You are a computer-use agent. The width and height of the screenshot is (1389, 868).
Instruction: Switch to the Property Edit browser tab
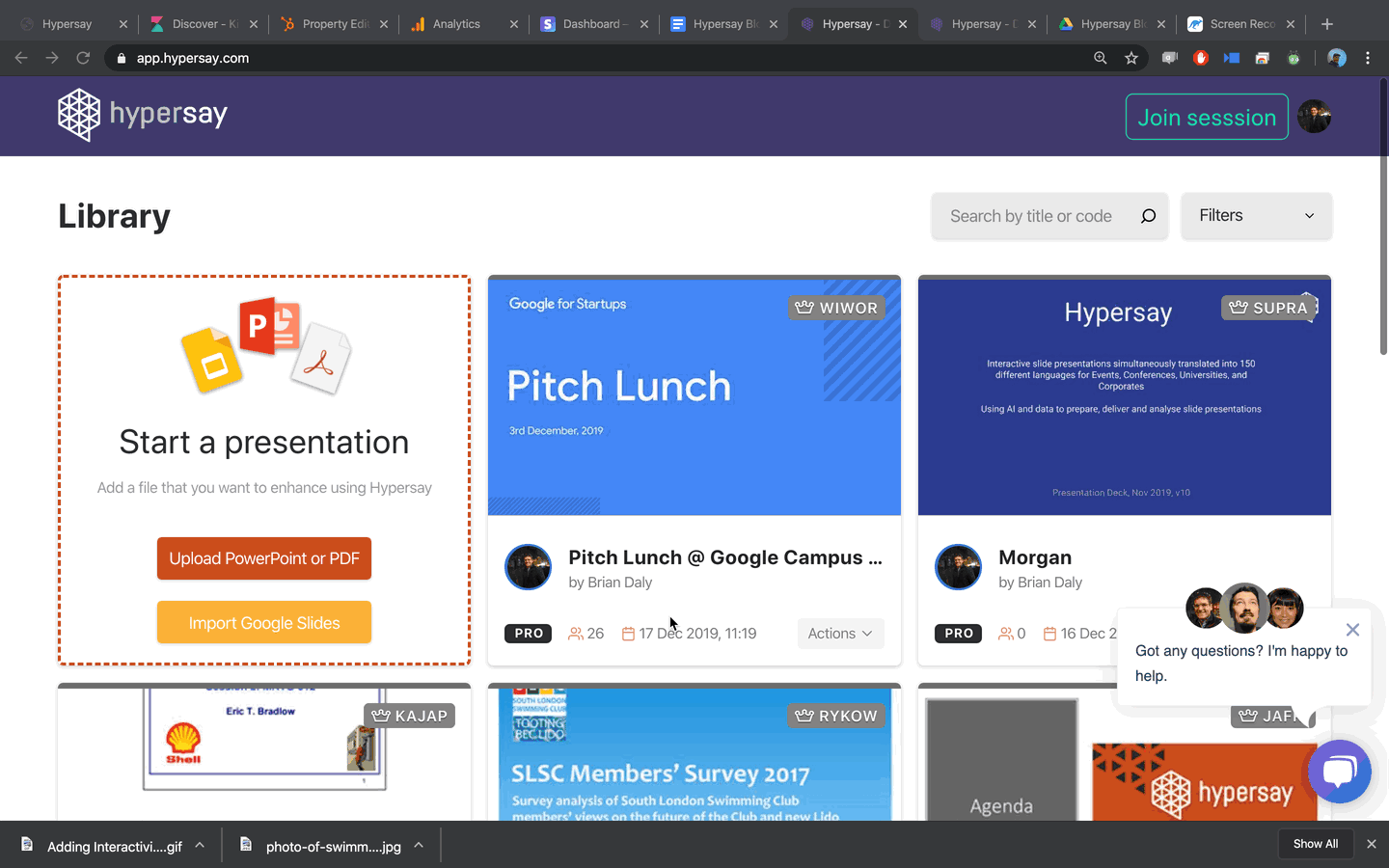tap(334, 24)
